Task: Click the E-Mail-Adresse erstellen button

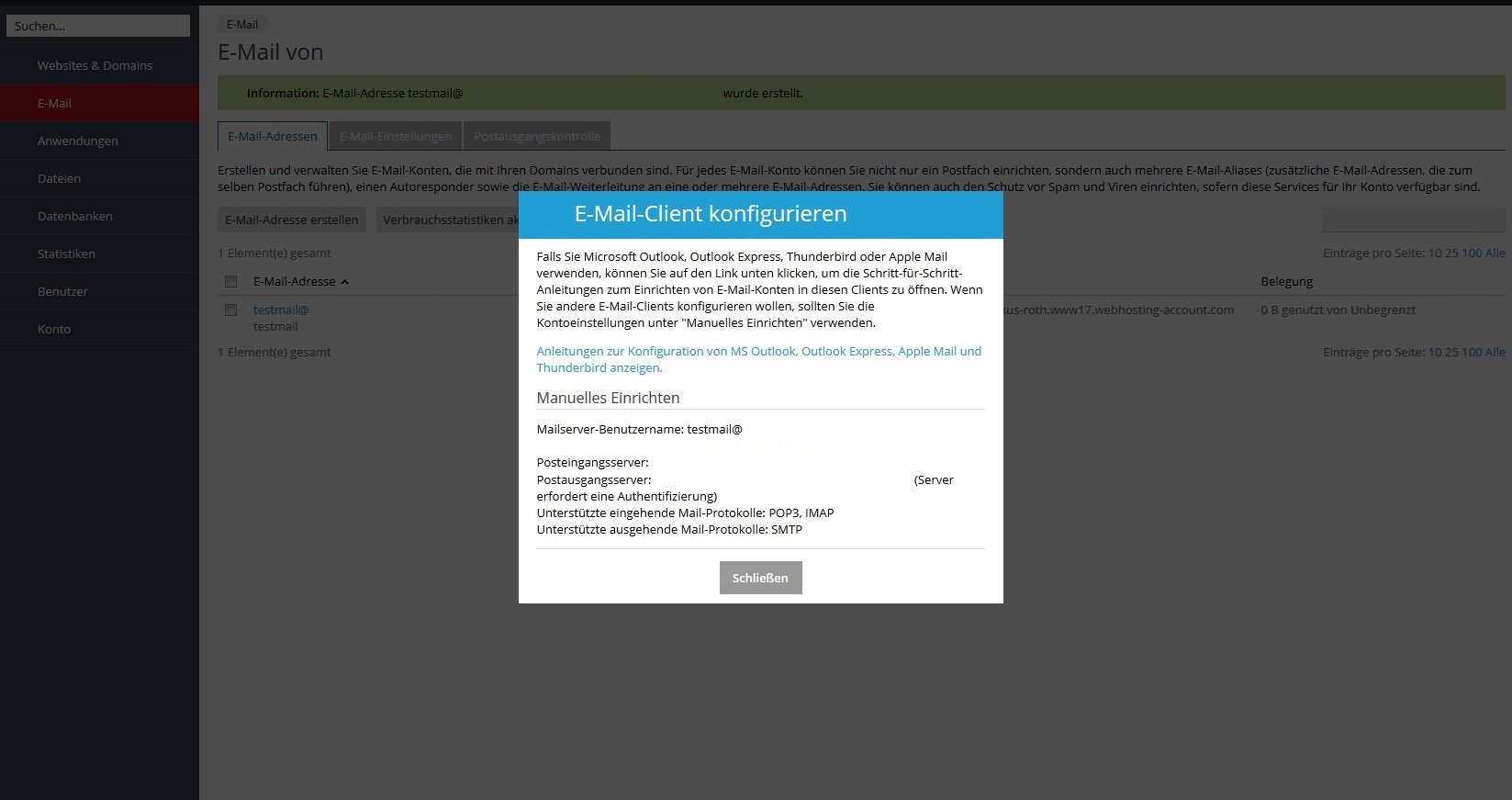Action: pos(292,220)
